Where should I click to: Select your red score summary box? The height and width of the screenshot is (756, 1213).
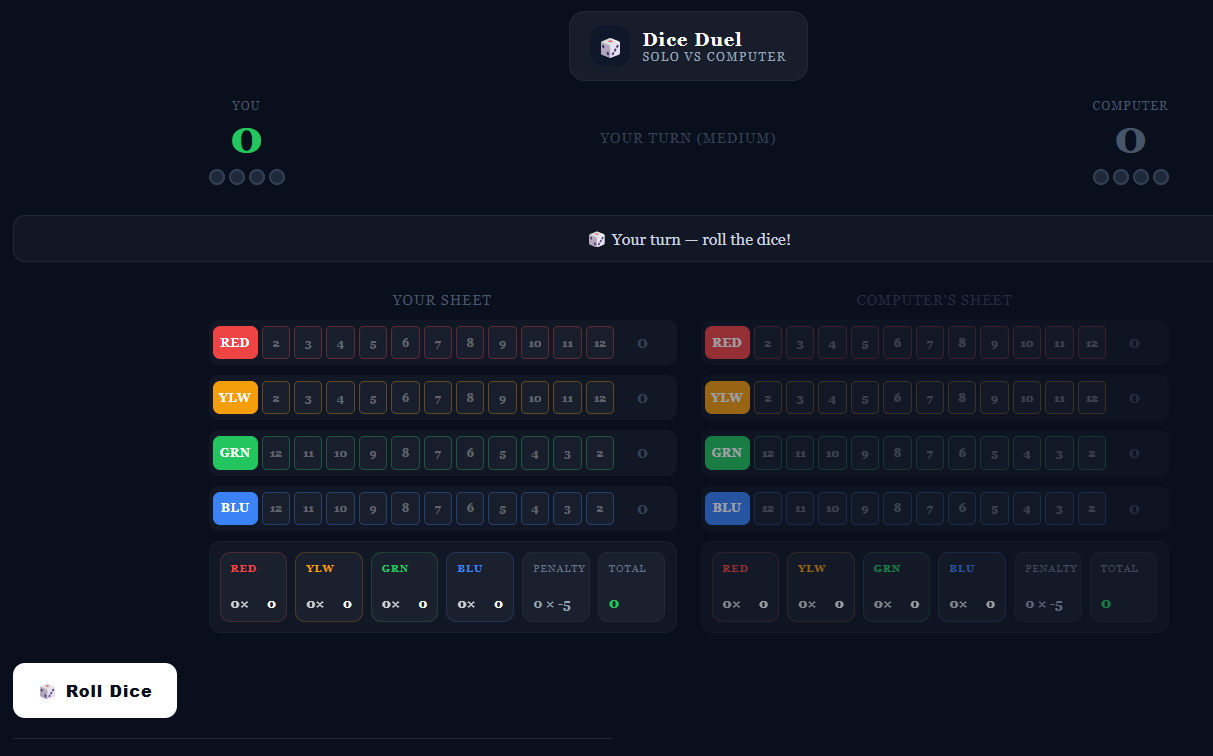(x=253, y=587)
